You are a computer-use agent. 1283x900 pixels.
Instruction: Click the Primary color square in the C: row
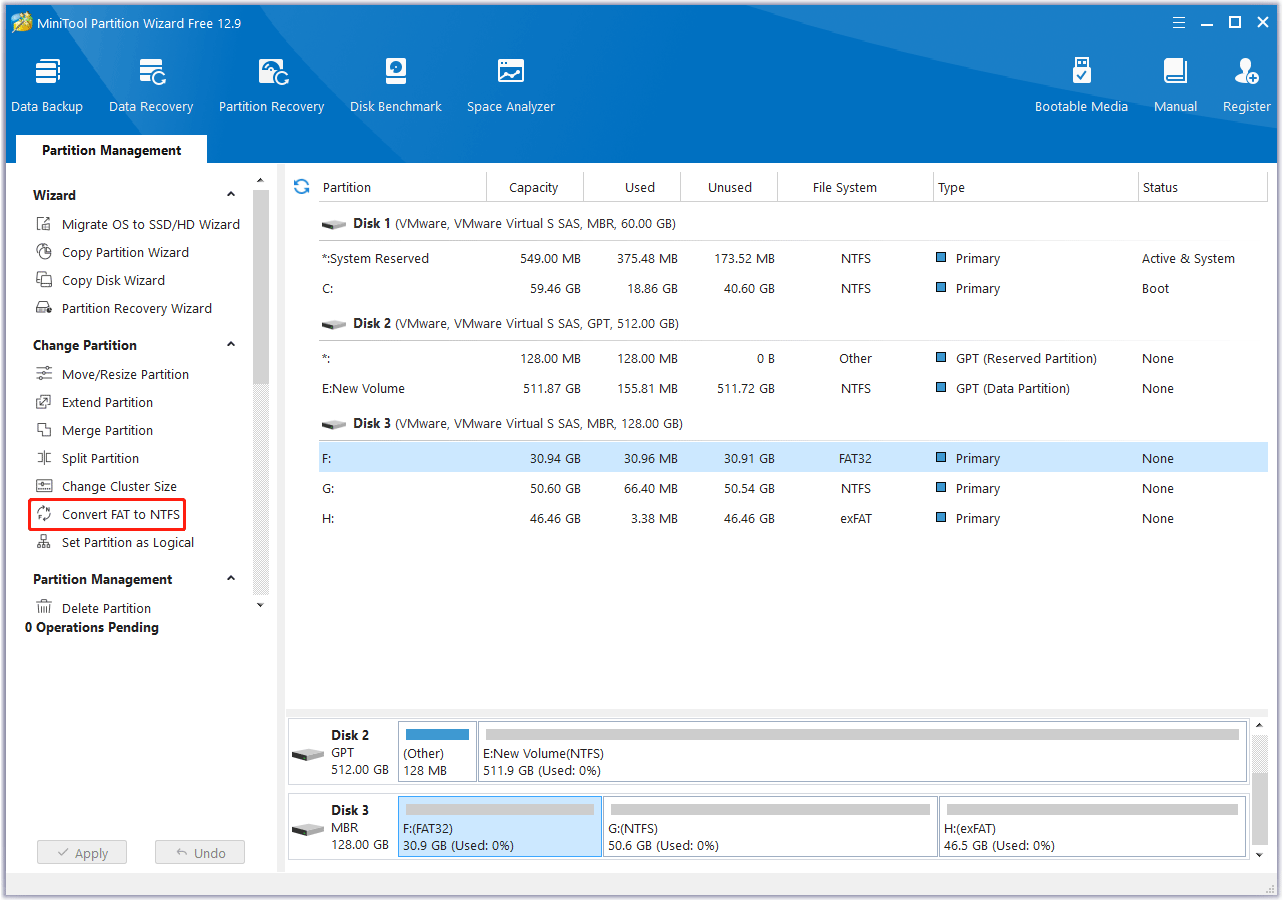click(941, 287)
